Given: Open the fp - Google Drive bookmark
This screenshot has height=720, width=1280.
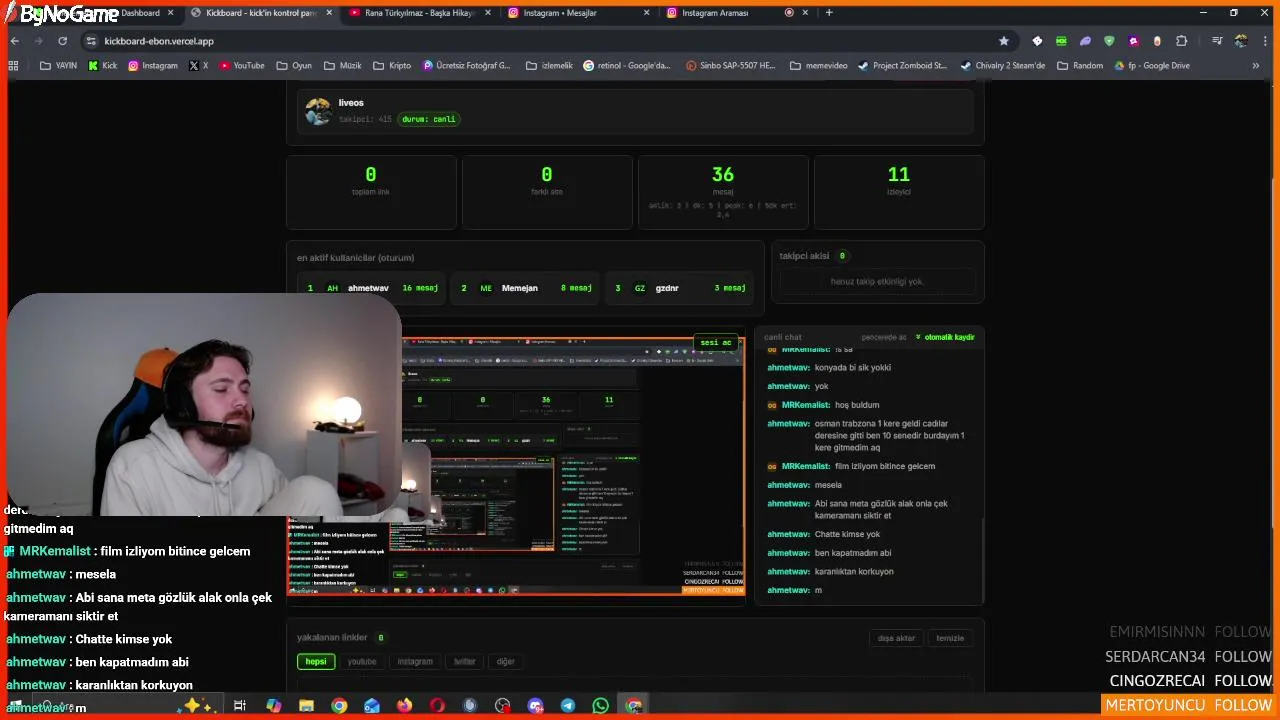Looking at the screenshot, I should click(1151, 66).
